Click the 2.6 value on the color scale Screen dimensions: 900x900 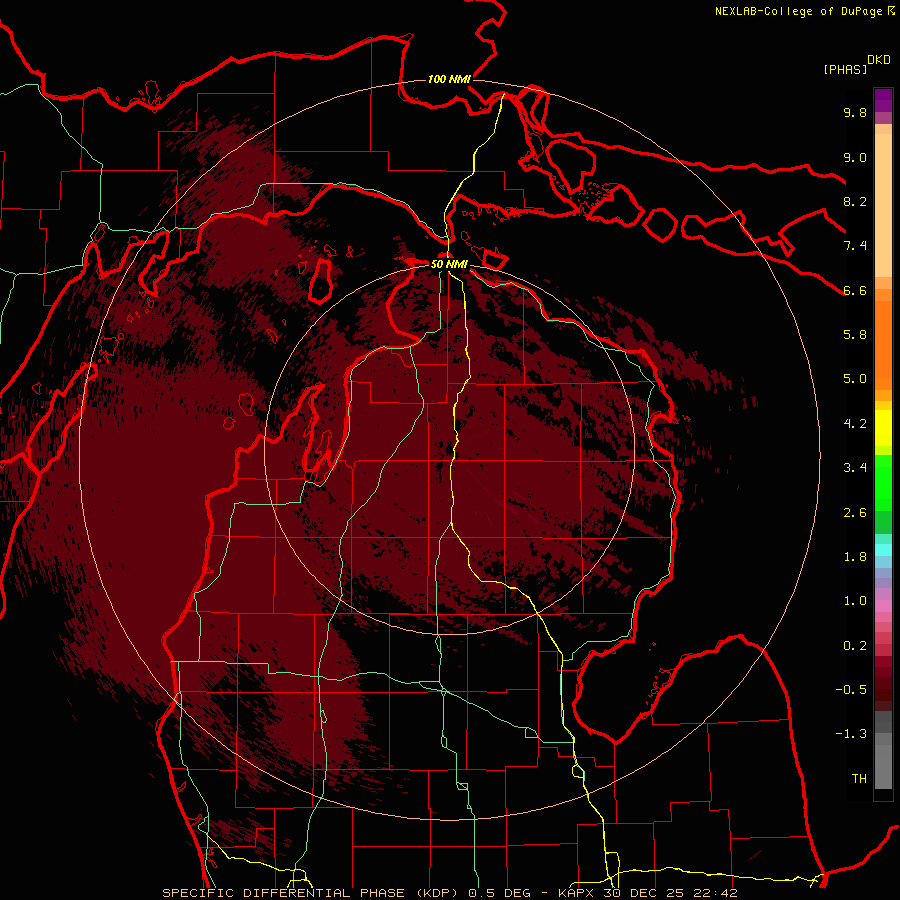coord(855,513)
